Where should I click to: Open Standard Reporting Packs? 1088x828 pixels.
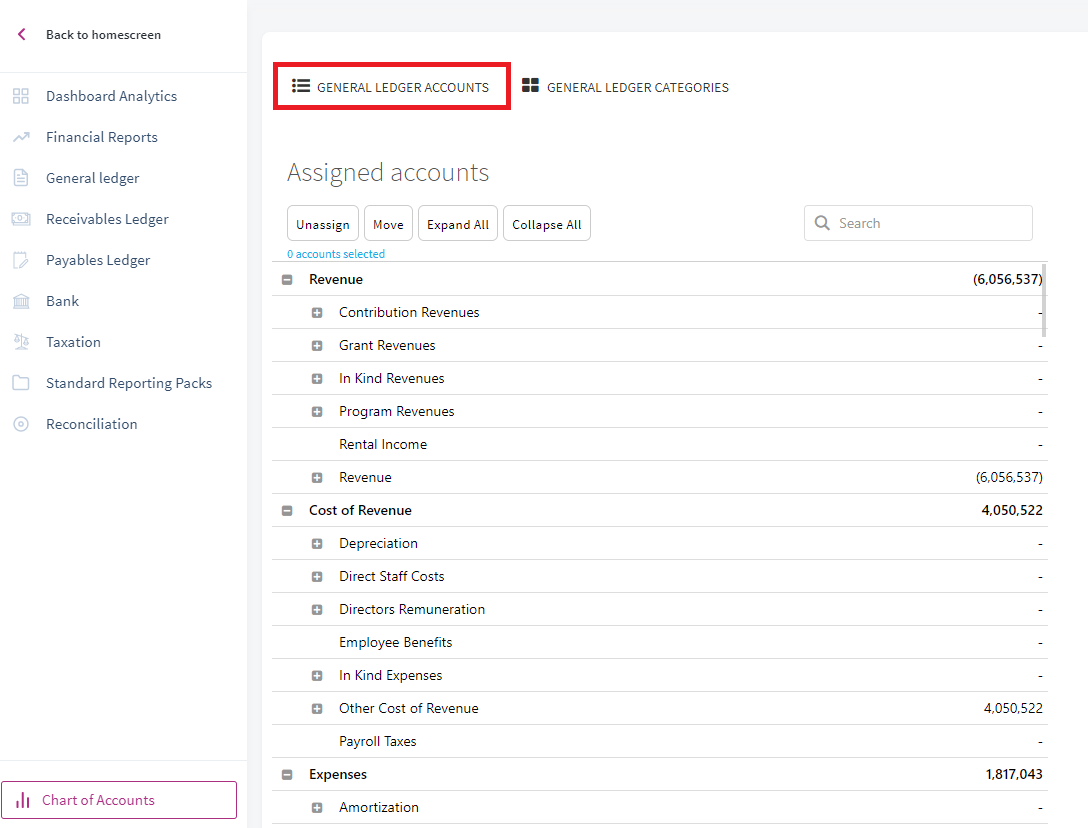pos(128,382)
